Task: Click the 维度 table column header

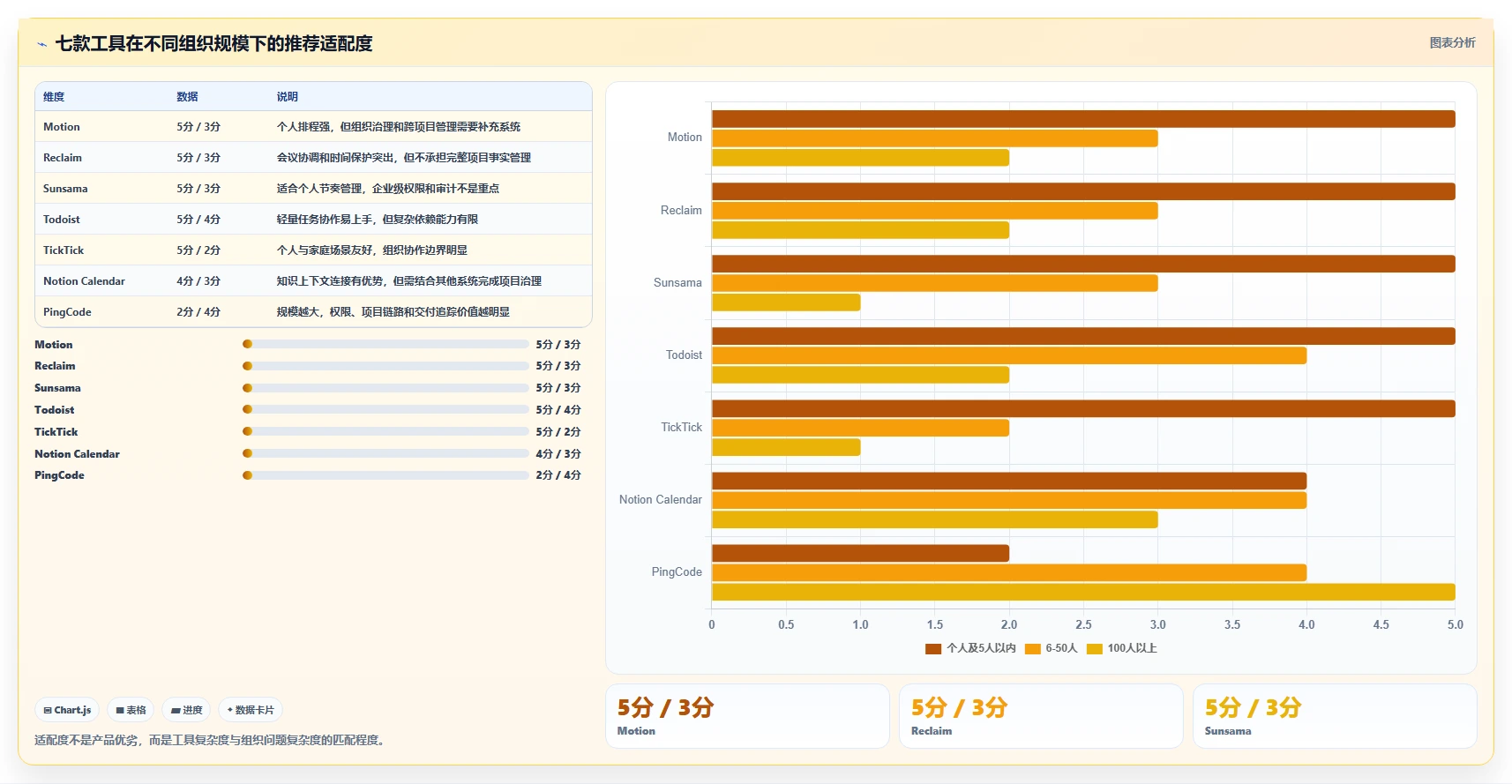Action: [54, 97]
